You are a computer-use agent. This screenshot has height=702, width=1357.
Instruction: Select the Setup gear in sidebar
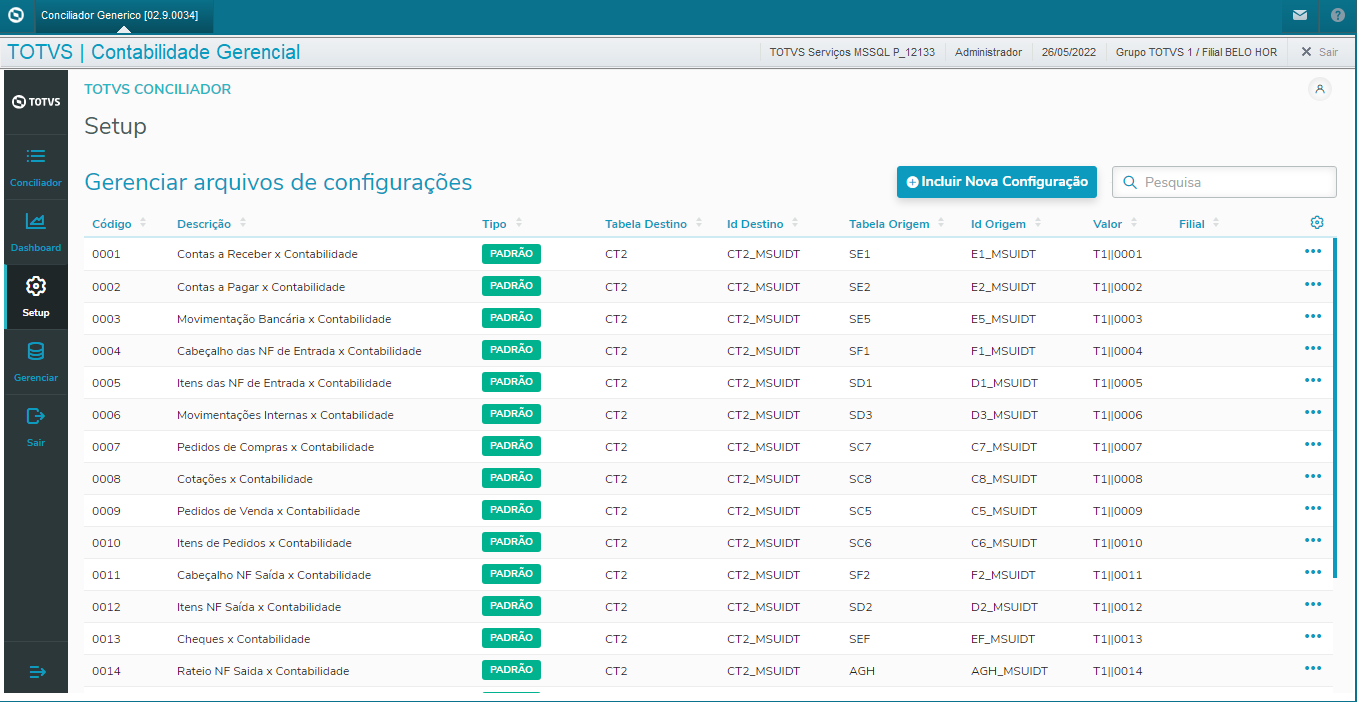click(36, 297)
